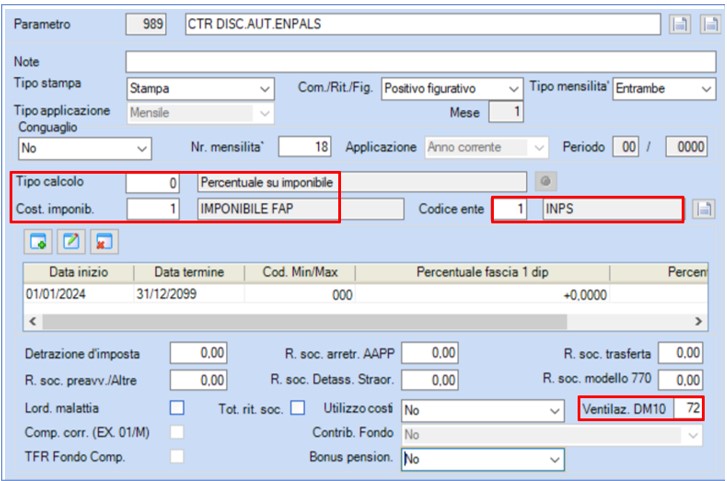This screenshot has height=481, width=727.
Task: Open the disabled Tipo applicazione Mensile dropdown
Action: point(200,113)
